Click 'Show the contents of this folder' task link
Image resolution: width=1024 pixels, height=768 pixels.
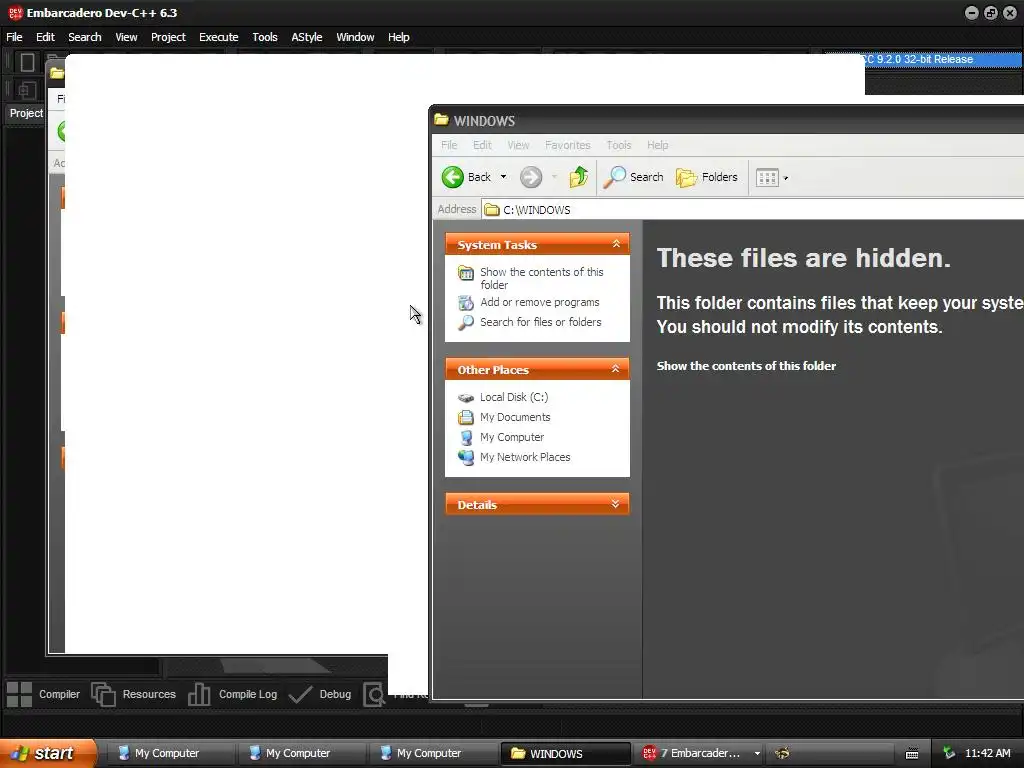tap(541, 278)
